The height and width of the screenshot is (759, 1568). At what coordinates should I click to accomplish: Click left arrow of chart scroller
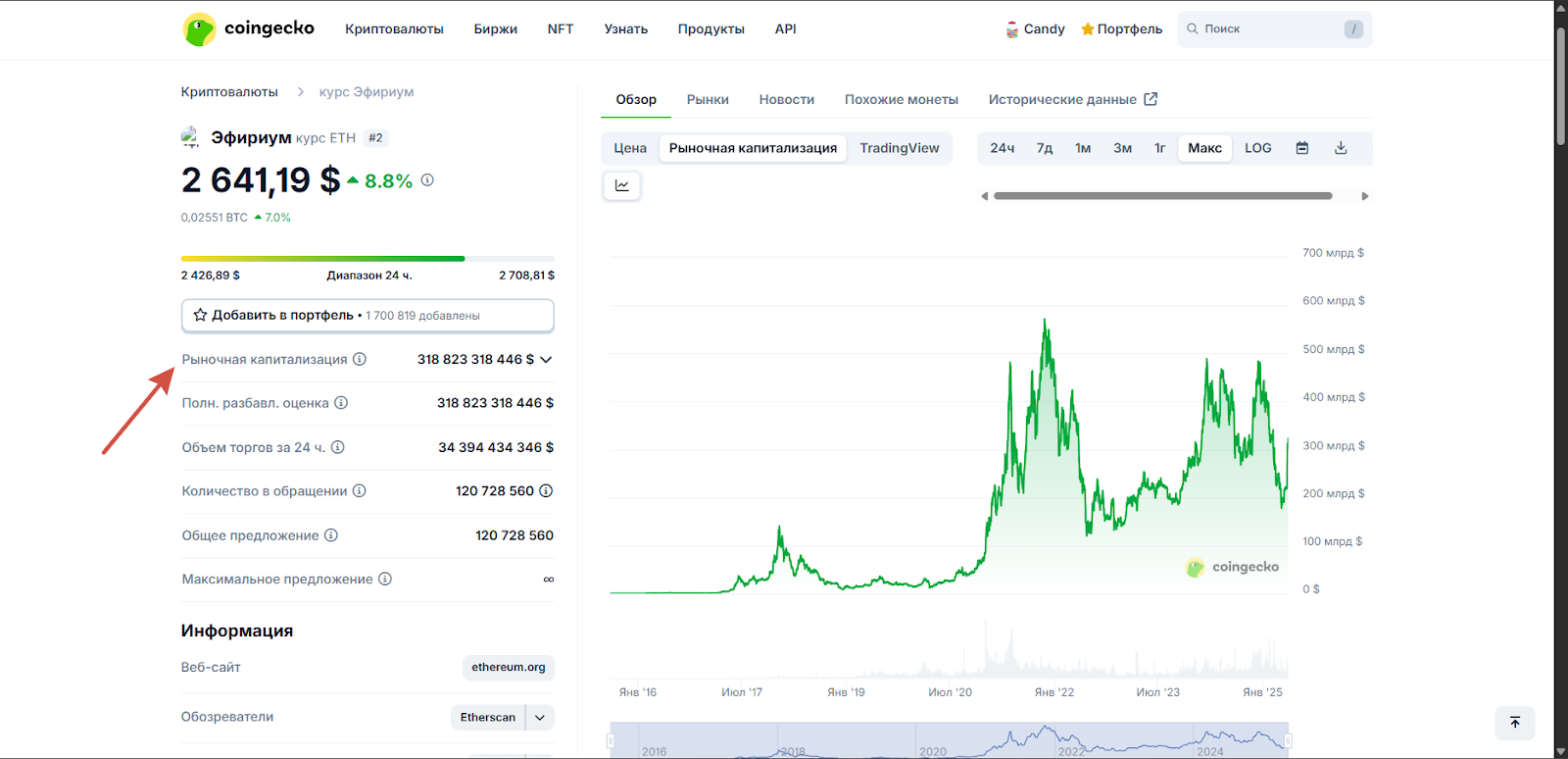pyautogui.click(x=985, y=196)
